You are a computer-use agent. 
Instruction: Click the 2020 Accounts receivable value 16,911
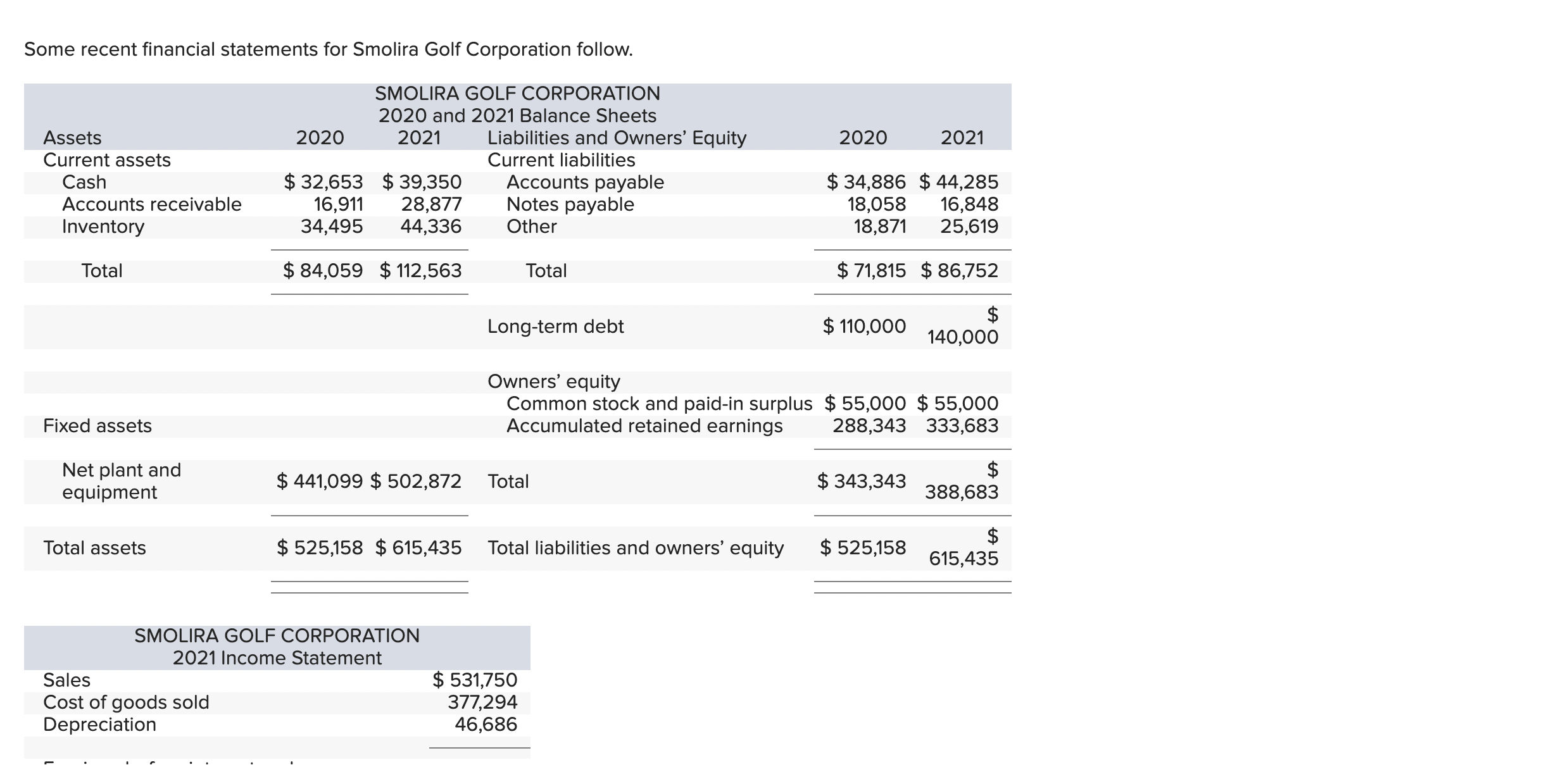[x=339, y=204]
